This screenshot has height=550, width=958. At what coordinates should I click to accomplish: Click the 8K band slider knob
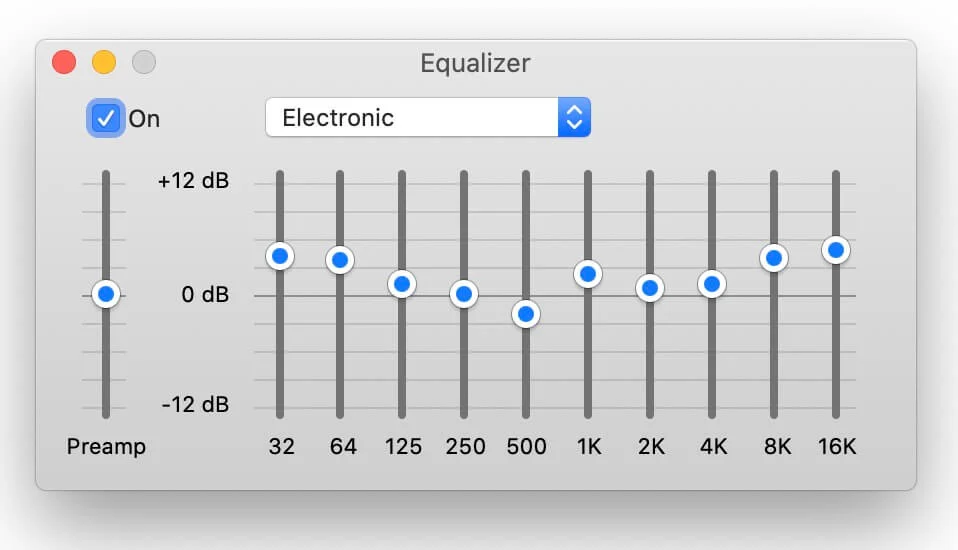773,258
